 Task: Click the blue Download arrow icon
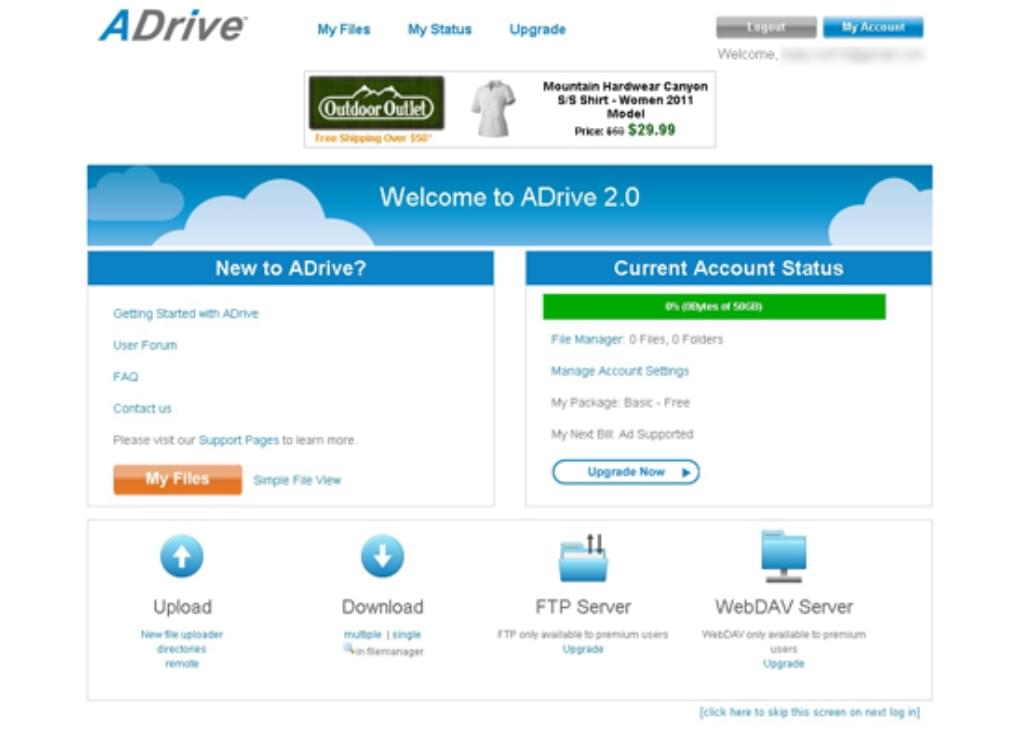(x=382, y=556)
